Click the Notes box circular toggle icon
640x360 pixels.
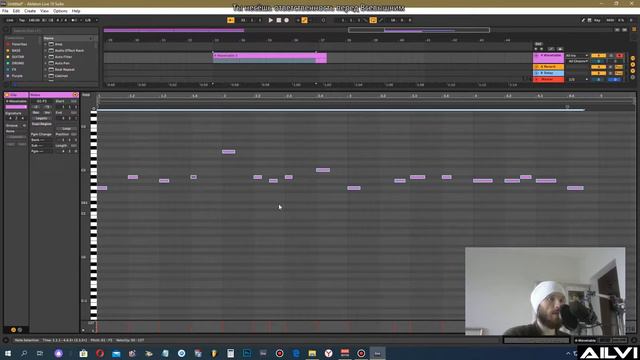pos(75,95)
